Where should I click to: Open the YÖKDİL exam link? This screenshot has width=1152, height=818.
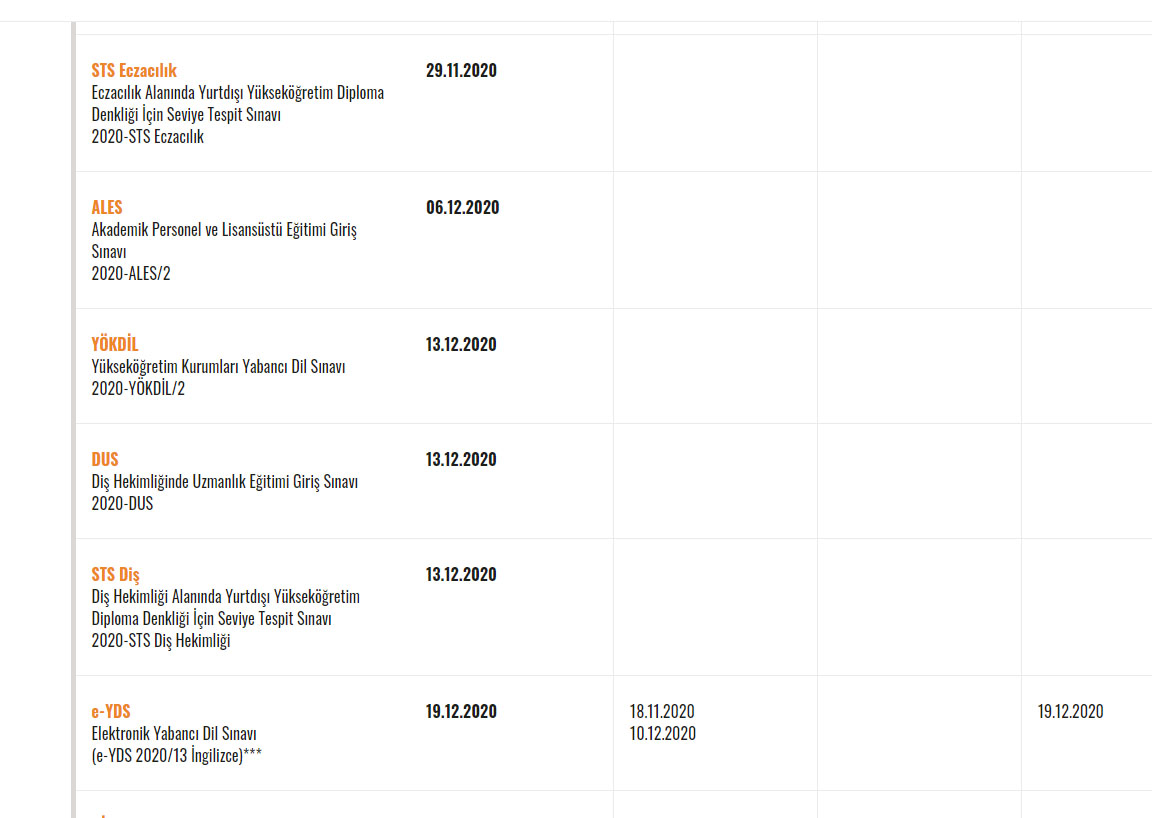[x=115, y=344]
